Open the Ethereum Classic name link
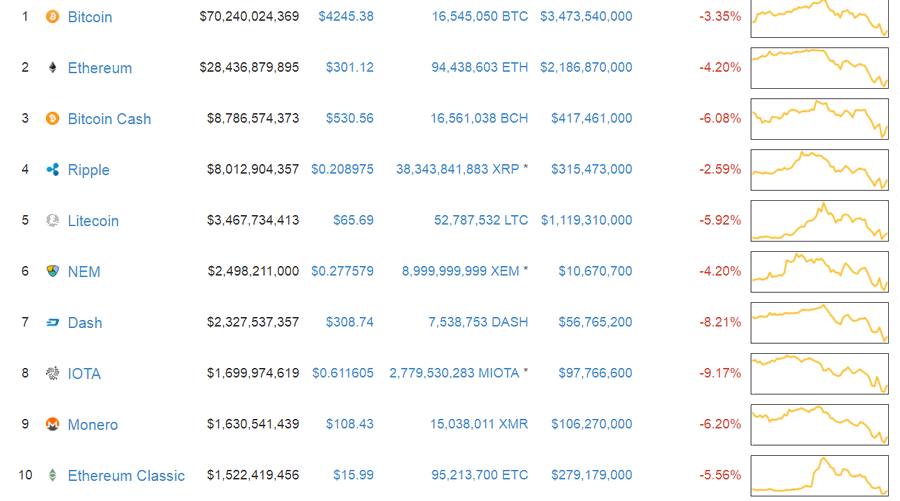 [x=126, y=476]
